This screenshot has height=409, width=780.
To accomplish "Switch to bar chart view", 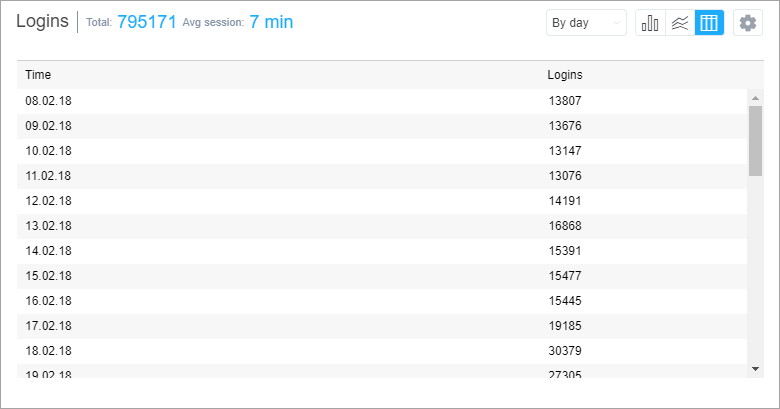I will pyautogui.click(x=650, y=23).
